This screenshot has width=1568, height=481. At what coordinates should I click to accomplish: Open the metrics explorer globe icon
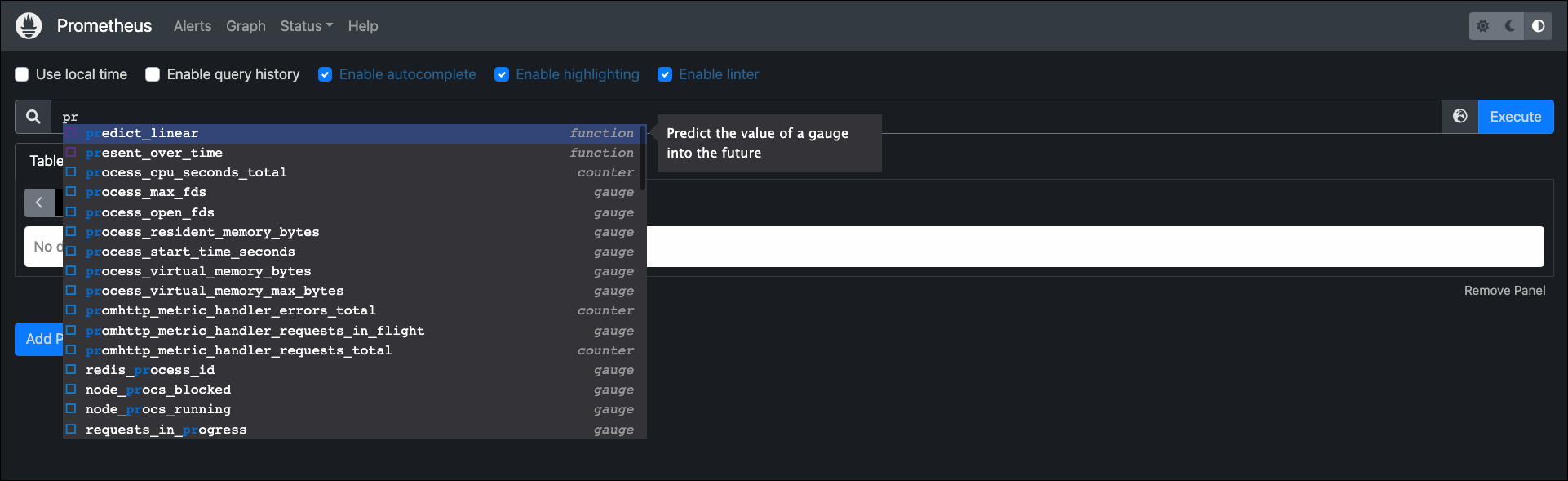(1460, 117)
